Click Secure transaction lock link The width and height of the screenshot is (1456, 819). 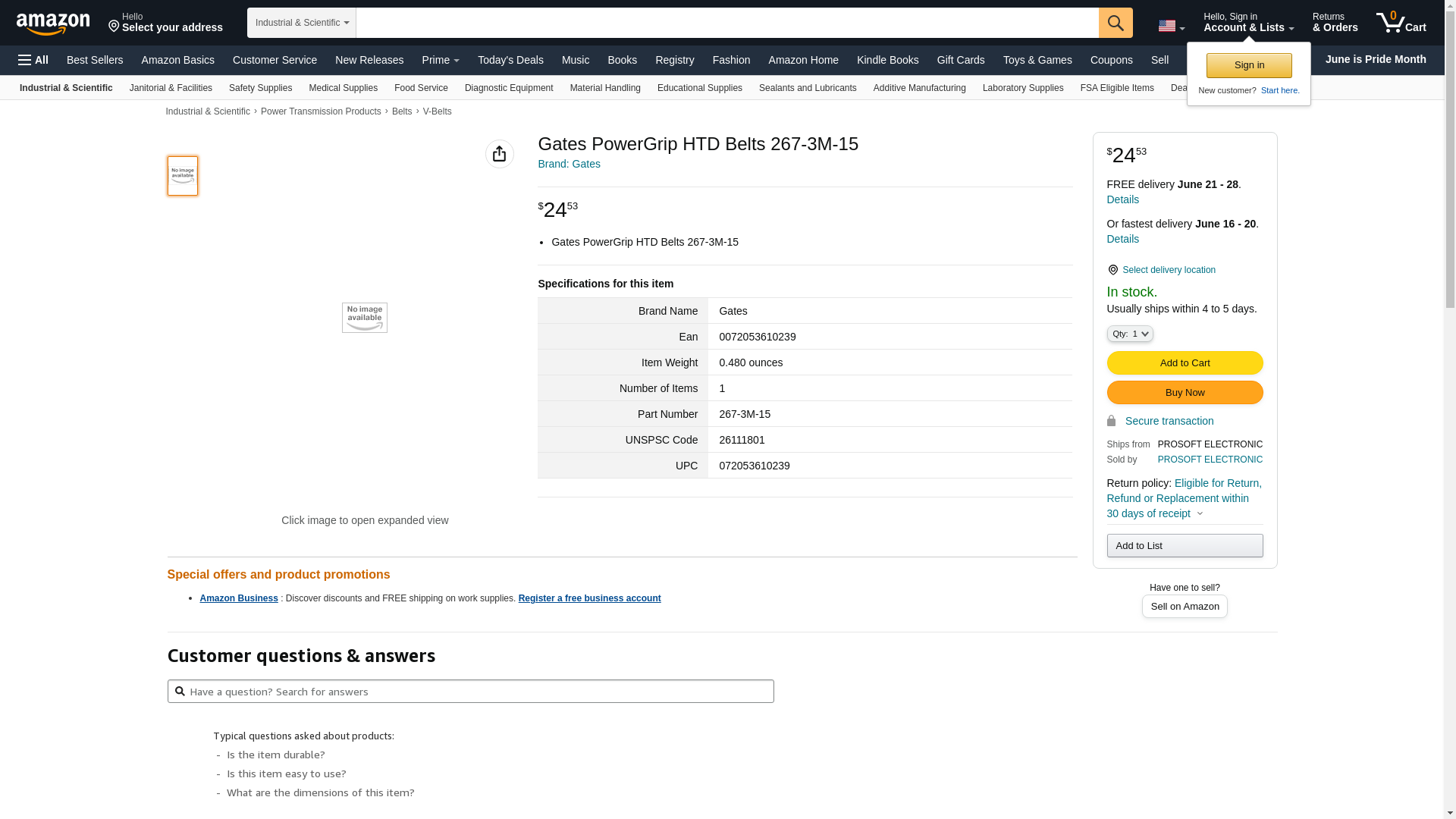click(x=1168, y=421)
